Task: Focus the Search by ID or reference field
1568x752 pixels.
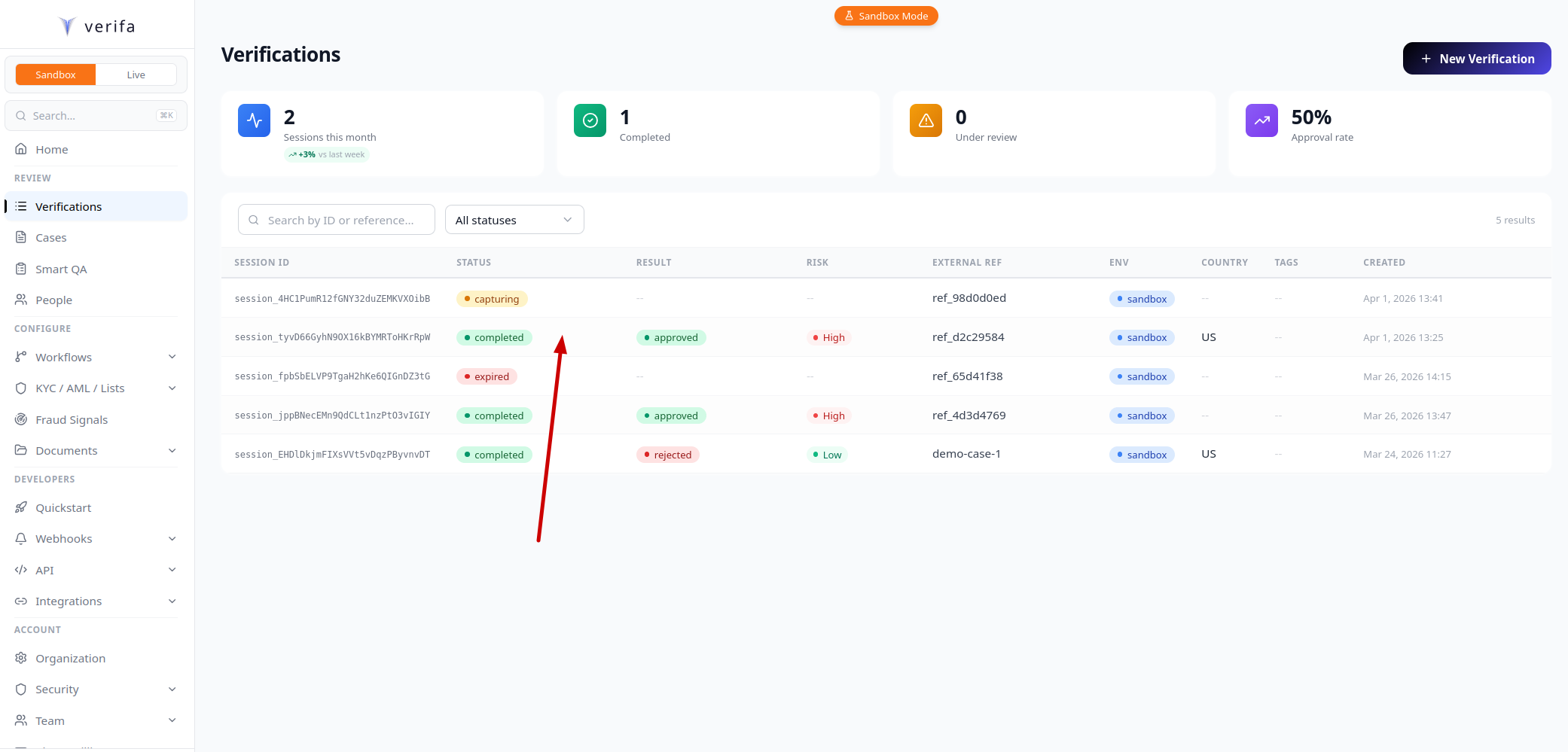Action: pos(340,220)
